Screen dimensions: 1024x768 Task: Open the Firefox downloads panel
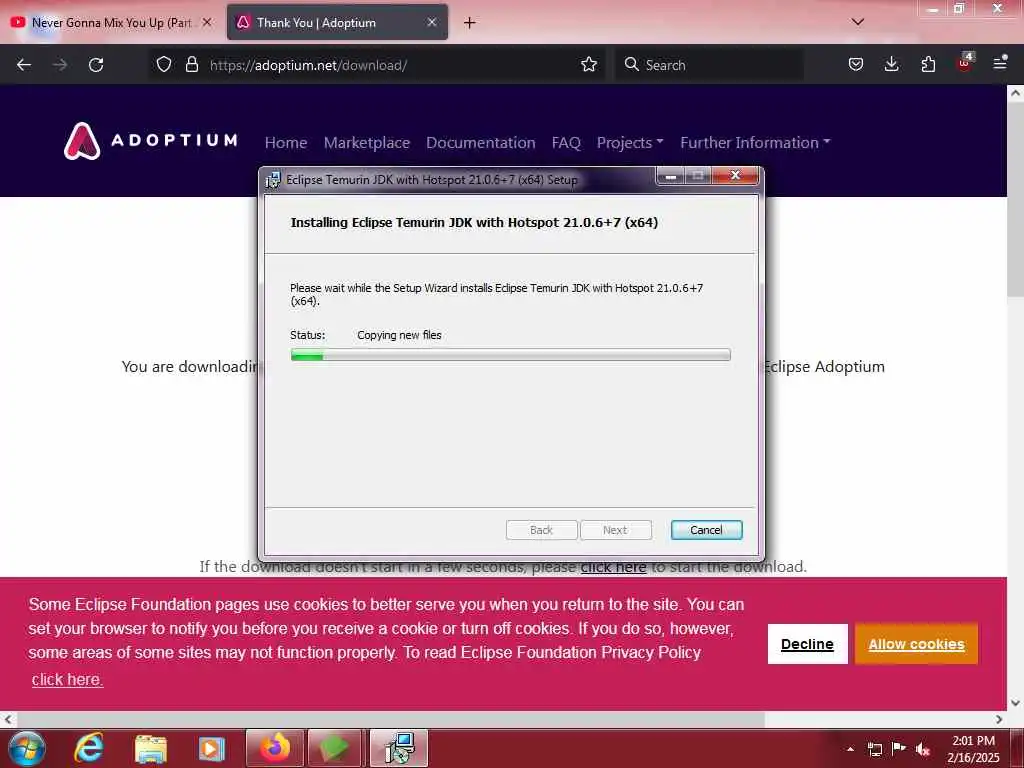click(891, 65)
